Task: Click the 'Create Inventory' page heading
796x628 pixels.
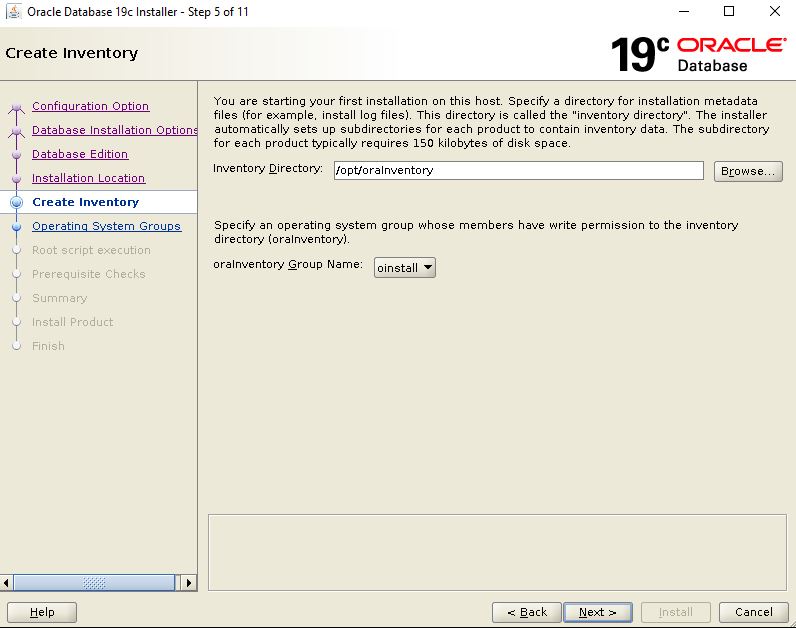Action: [72, 53]
